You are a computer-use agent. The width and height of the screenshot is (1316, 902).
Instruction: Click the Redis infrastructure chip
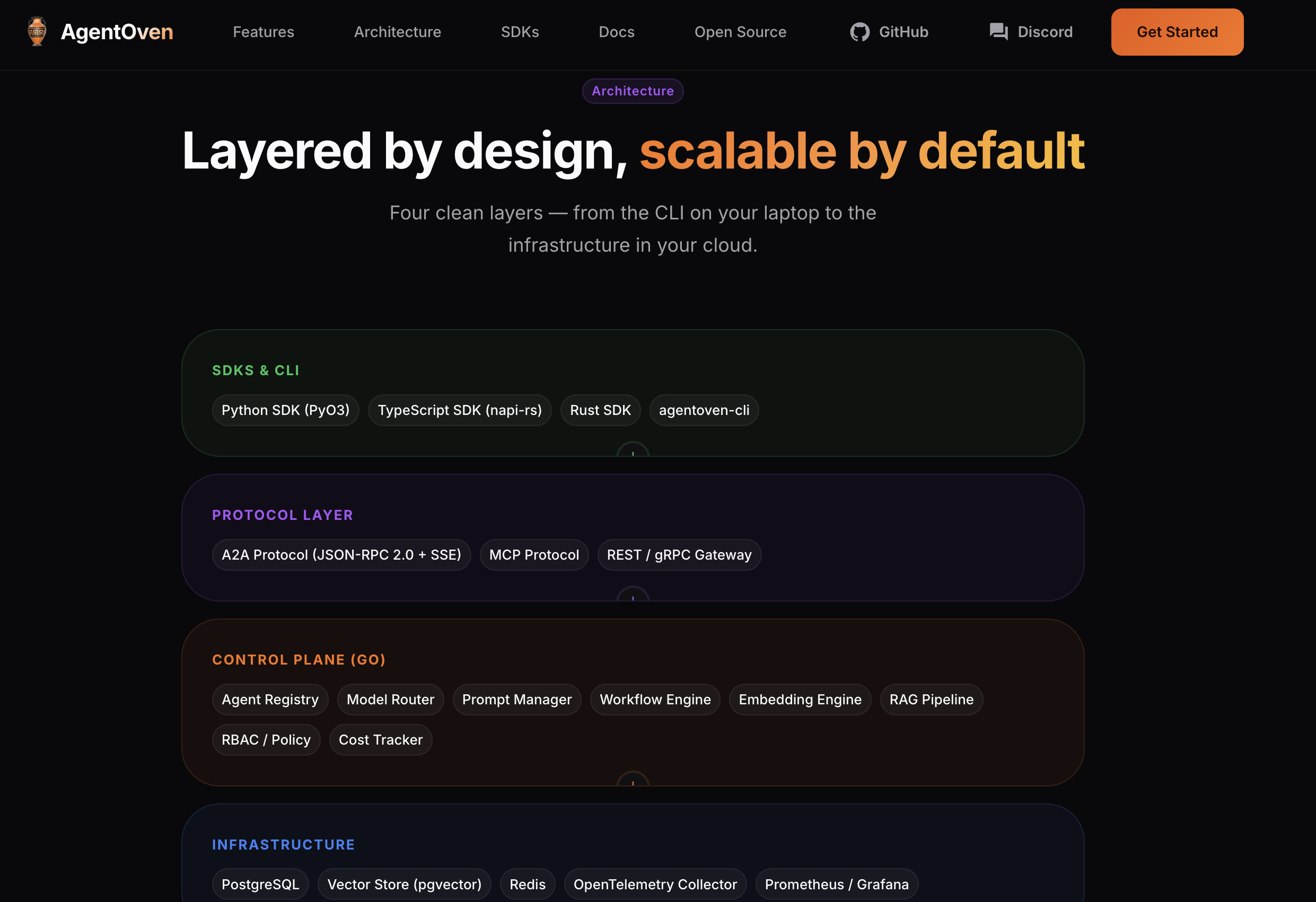click(x=527, y=884)
